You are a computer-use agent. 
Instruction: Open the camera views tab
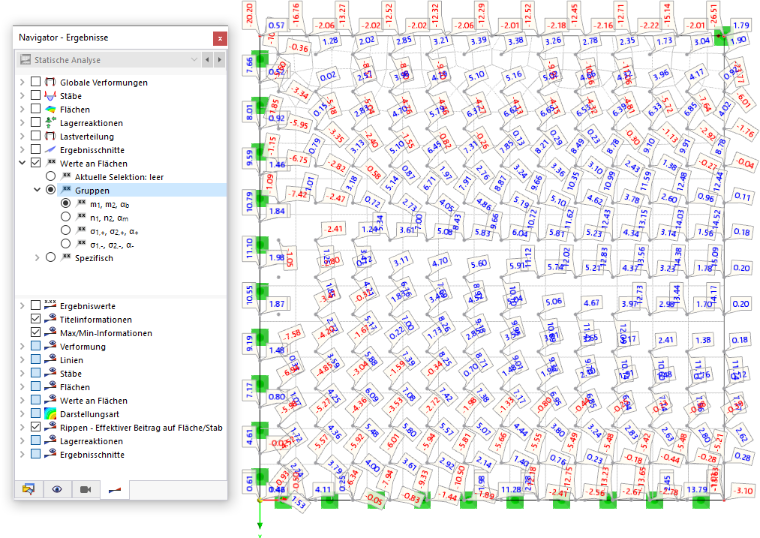coord(86,489)
